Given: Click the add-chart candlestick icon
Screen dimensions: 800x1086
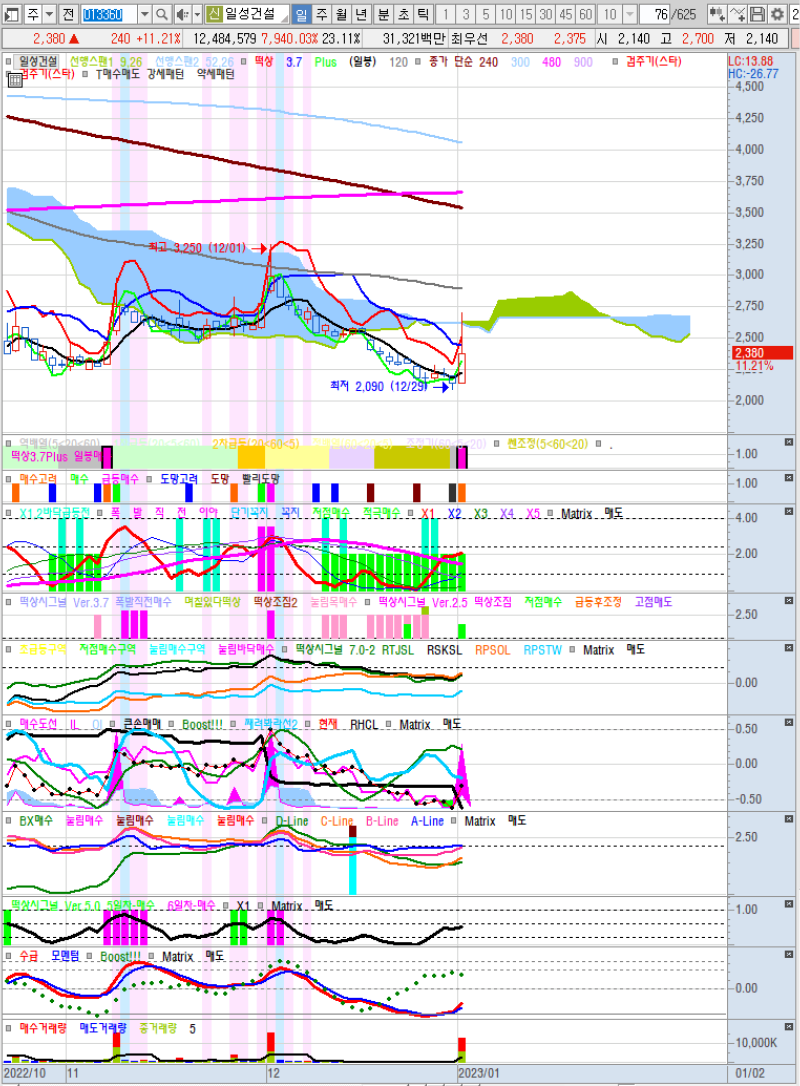Looking at the screenshot, I should click(717, 14).
